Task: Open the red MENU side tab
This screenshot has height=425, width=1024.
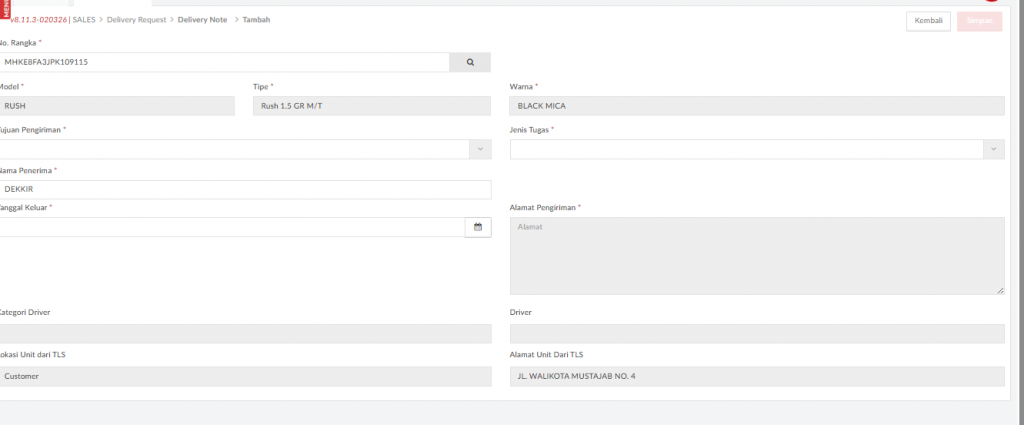Action: pyautogui.click(x=4, y=11)
